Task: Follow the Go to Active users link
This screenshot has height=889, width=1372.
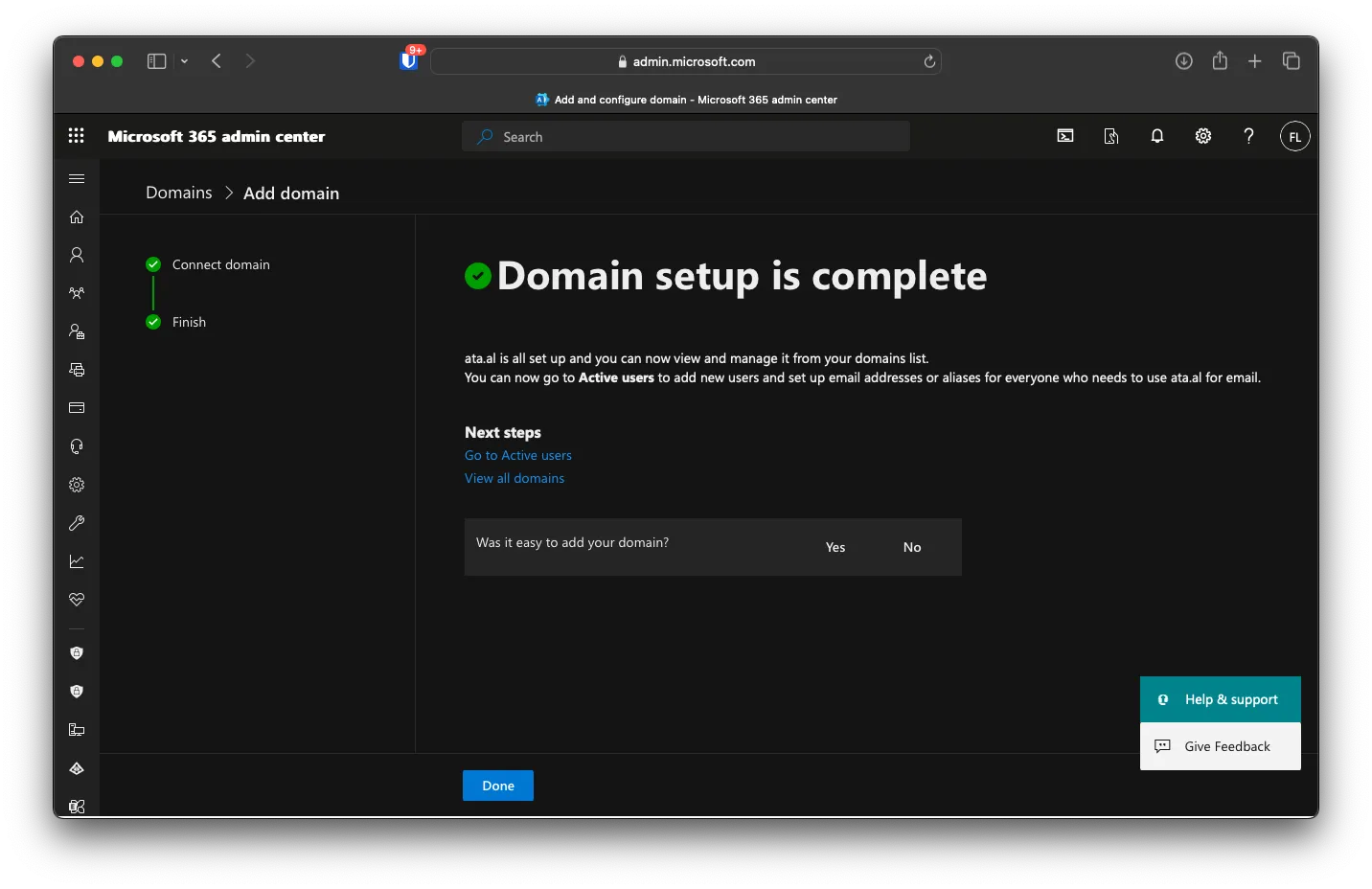Action: pos(518,455)
